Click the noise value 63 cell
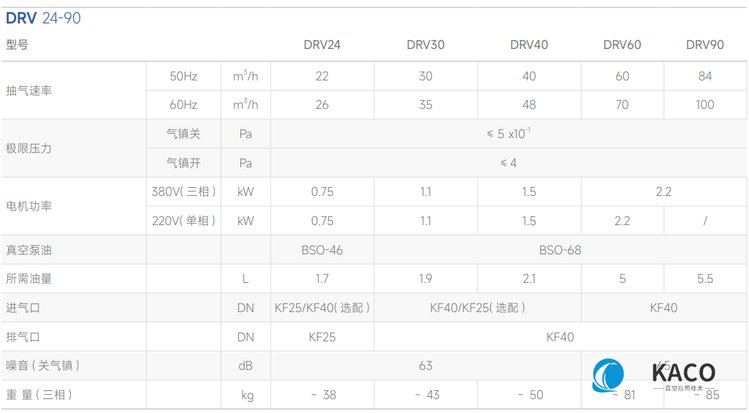The image size is (749, 413). click(425, 366)
